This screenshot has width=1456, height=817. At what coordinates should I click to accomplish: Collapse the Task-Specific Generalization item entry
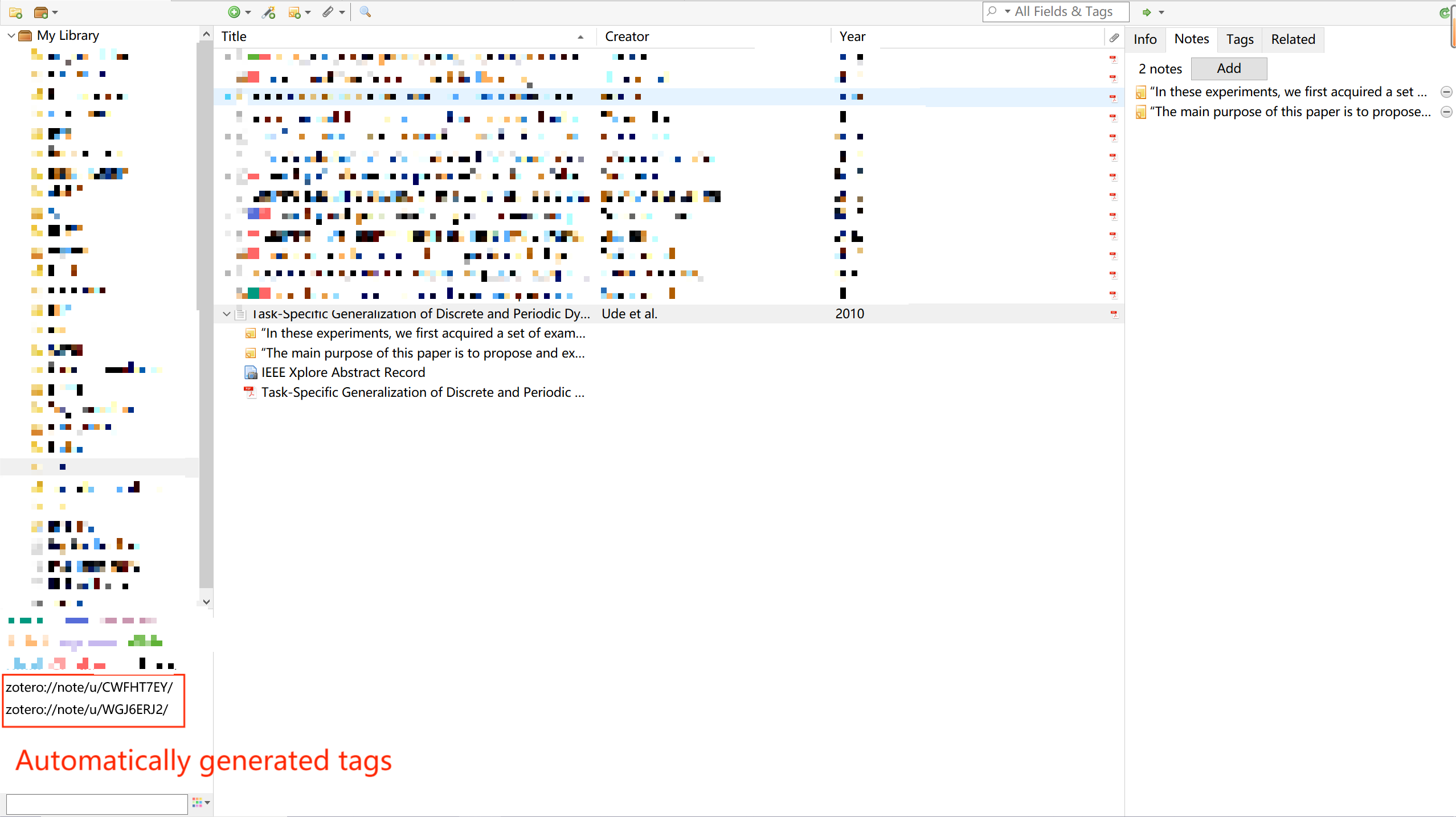[x=226, y=314]
